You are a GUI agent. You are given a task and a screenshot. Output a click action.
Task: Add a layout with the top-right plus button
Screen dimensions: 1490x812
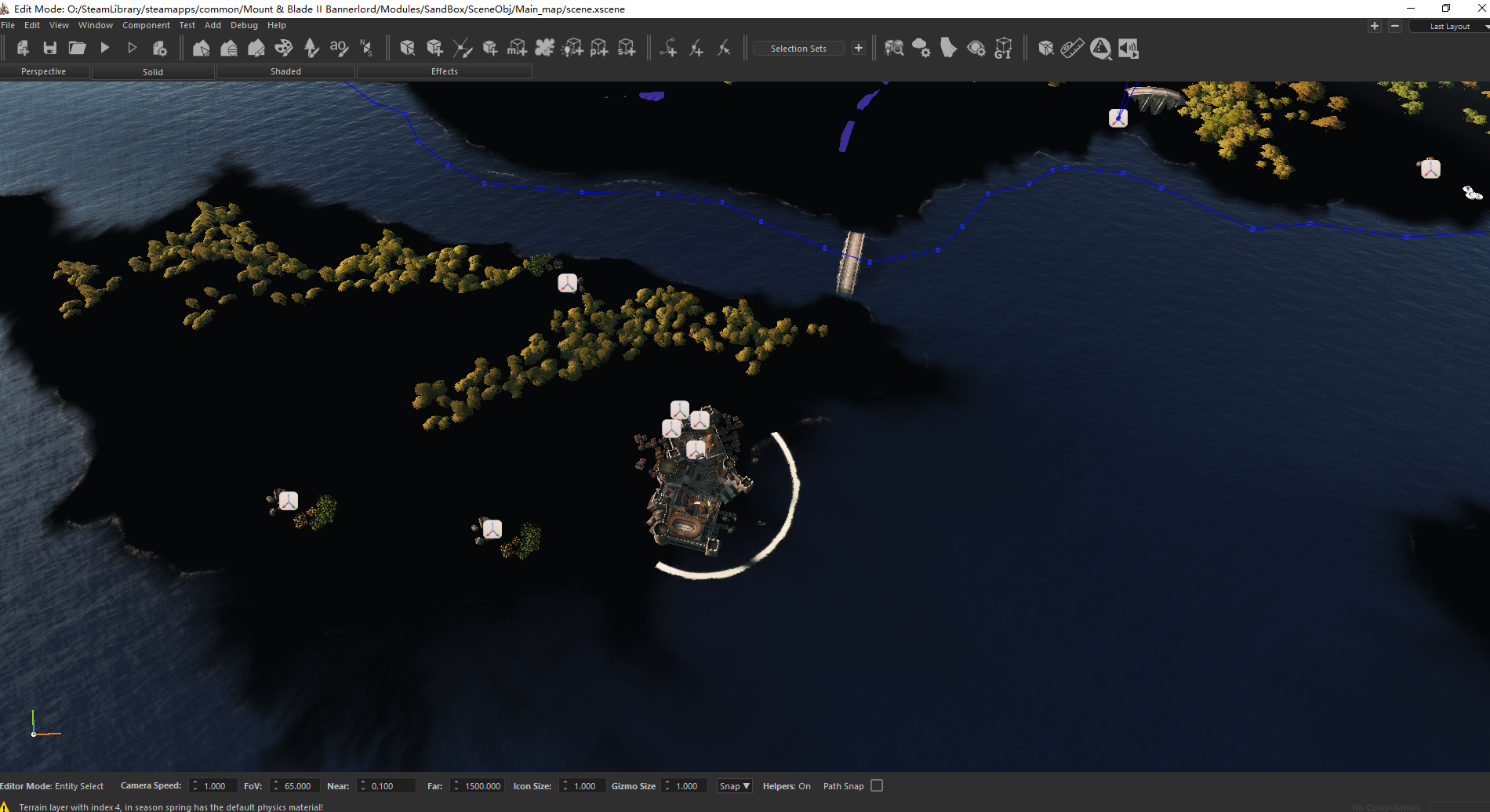tap(1374, 26)
